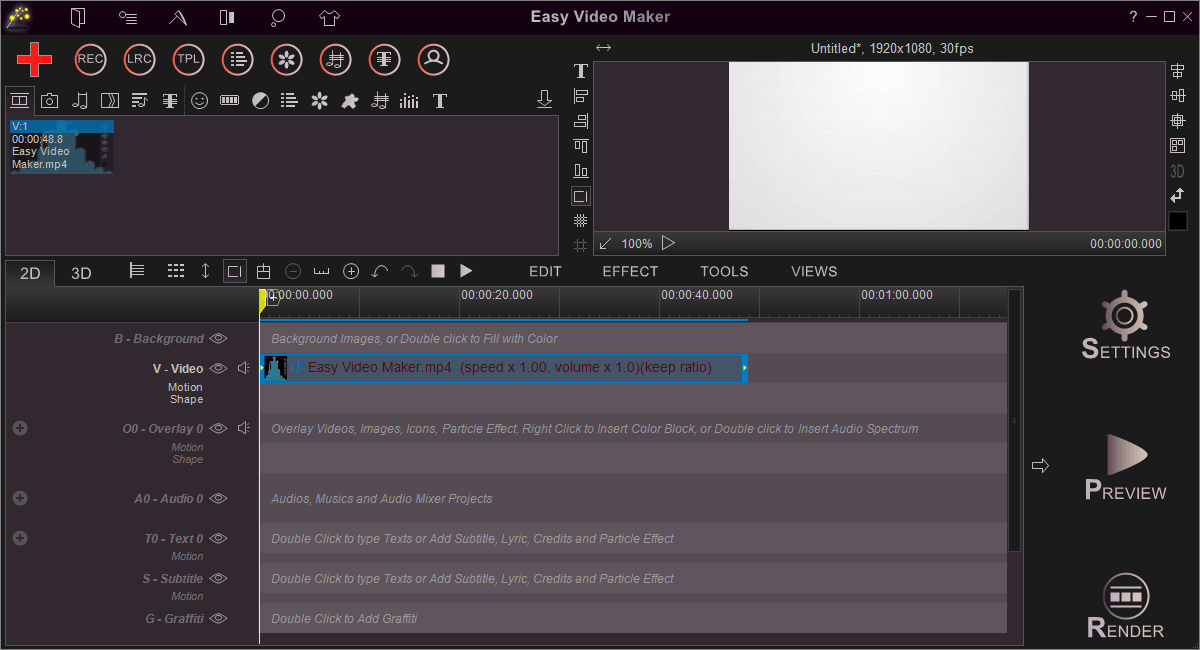Image resolution: width=1200 pixels, height=650 pixels.
Task: Zoom out timeline with minus circle icon
Action: 293,271
